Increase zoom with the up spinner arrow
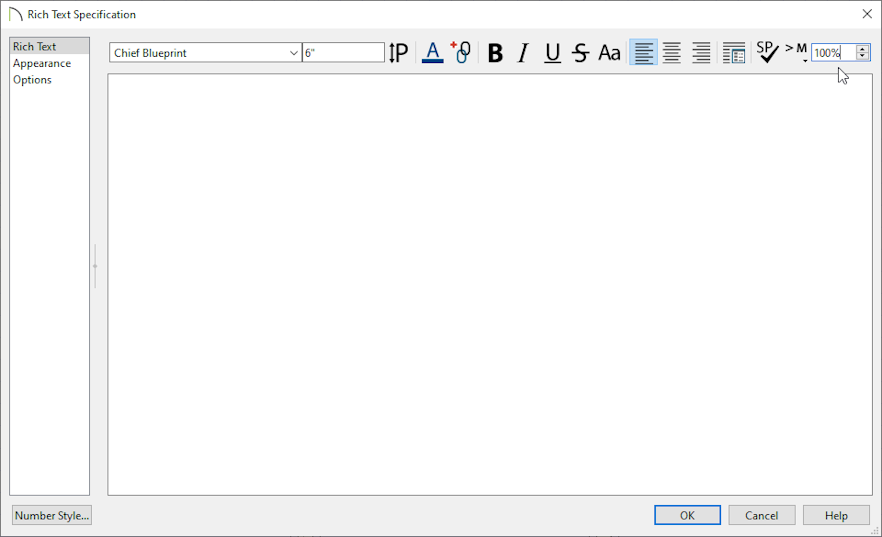 [x=862, y=49]
